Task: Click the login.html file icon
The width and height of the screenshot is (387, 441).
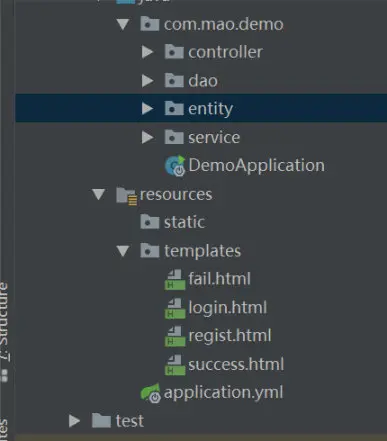Action: [x=175, y=308]
